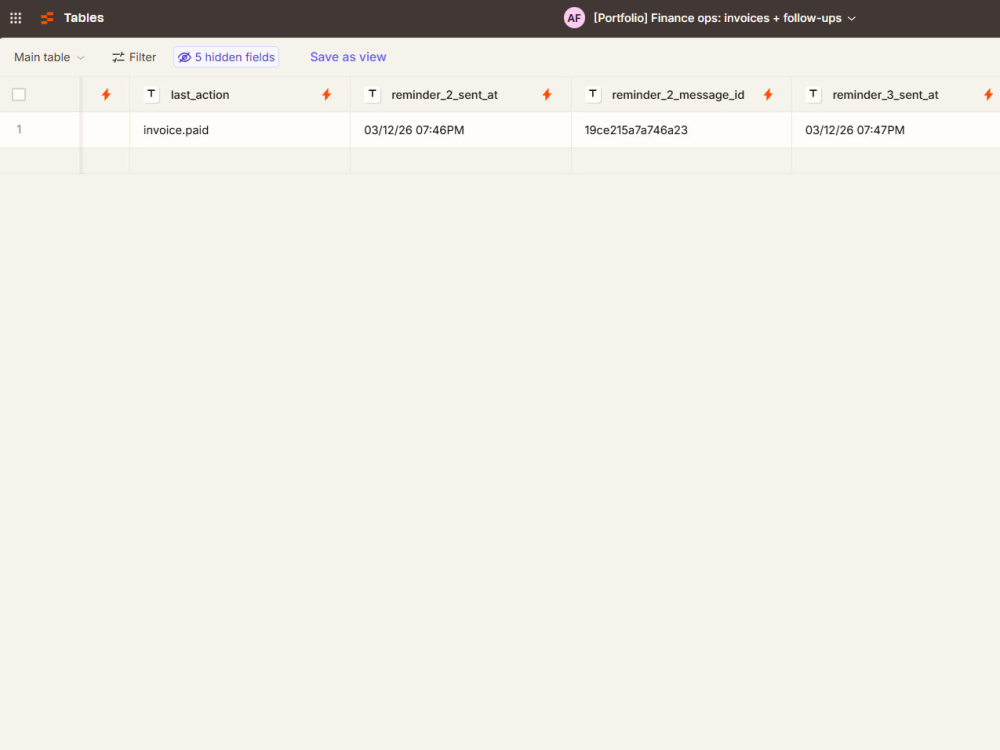Click the Tables title
This screenshot has width=1000, height=750.
(84, 18)
